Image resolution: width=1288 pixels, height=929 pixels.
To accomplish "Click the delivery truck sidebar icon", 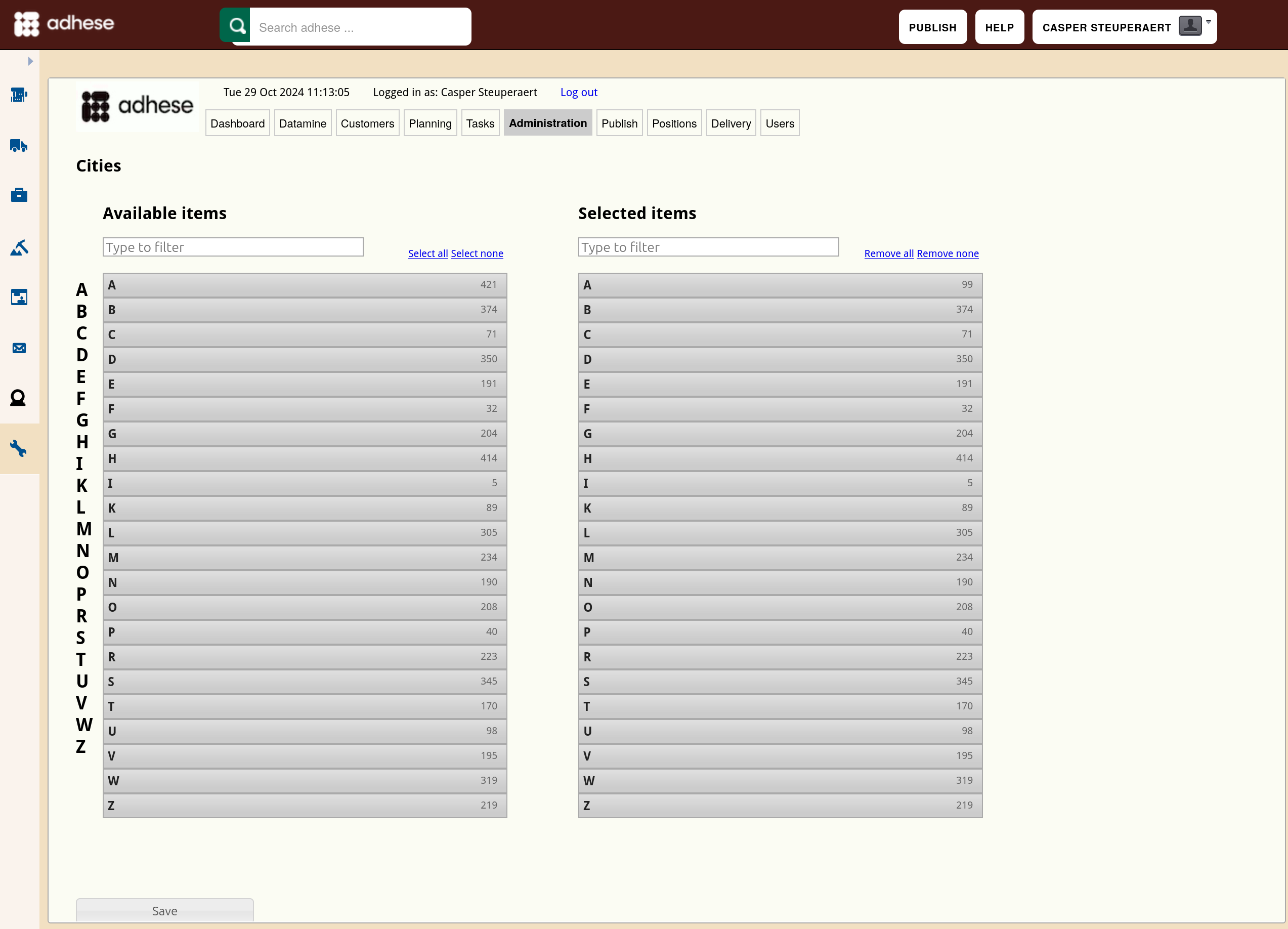I will [x=19, y=145].
